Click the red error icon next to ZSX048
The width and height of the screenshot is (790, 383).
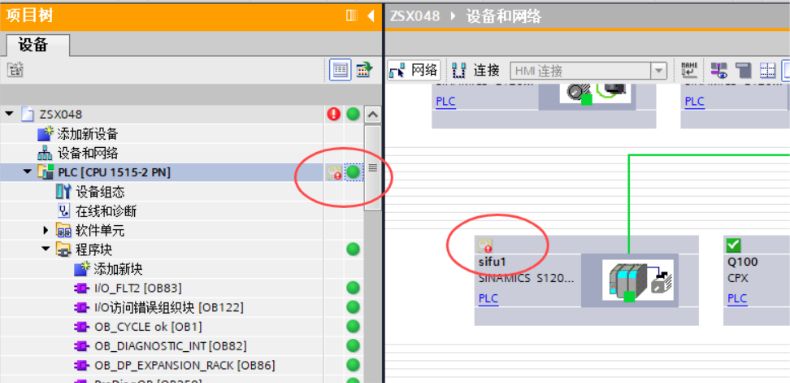[334, 114]
